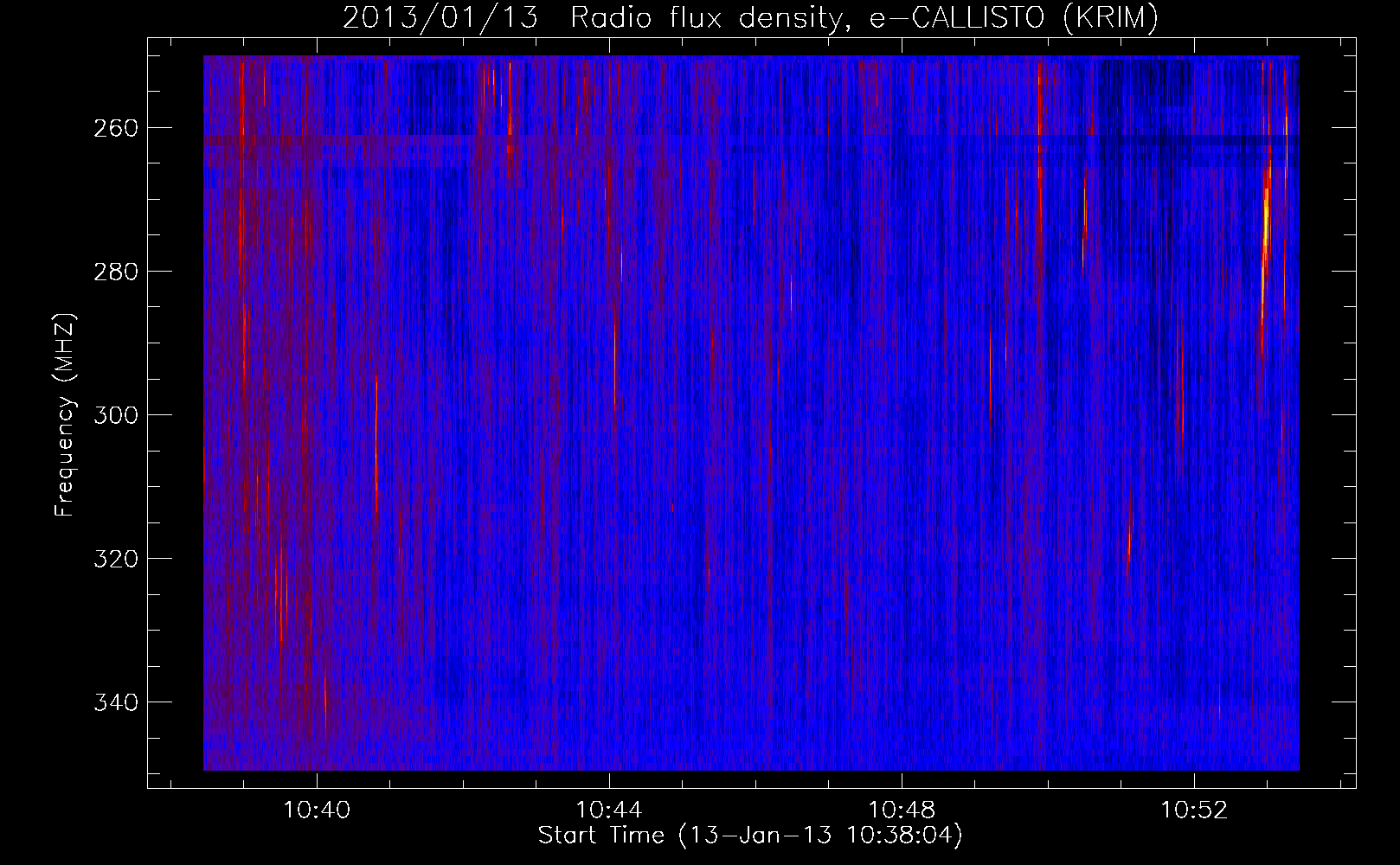Click the 10:52 time tick label

[1194, 811]
